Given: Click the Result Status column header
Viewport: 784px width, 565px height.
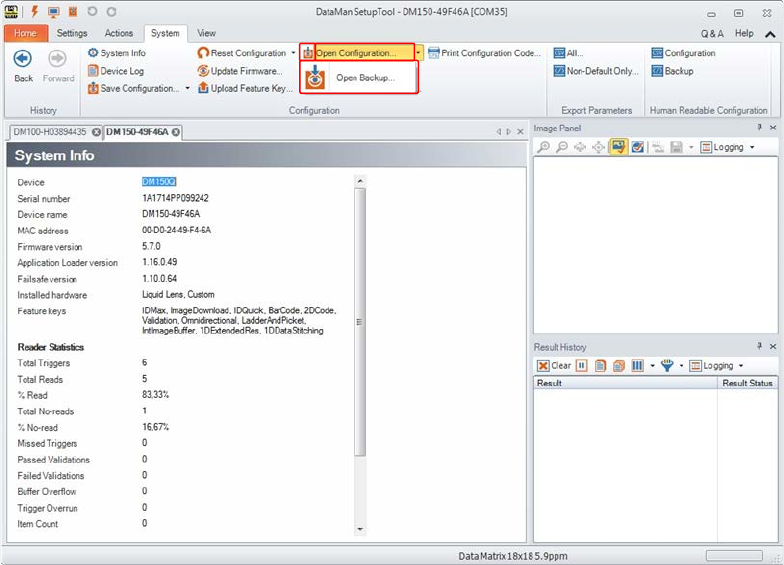Looking at the screenshot, I should coord(747,383).
